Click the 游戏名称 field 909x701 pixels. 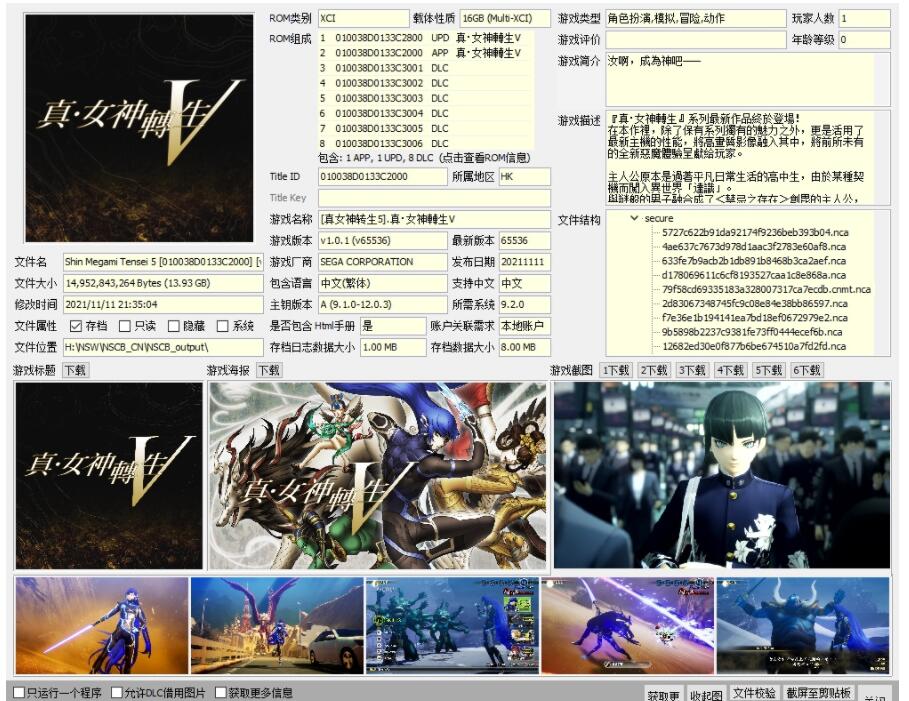pos(434,219)
